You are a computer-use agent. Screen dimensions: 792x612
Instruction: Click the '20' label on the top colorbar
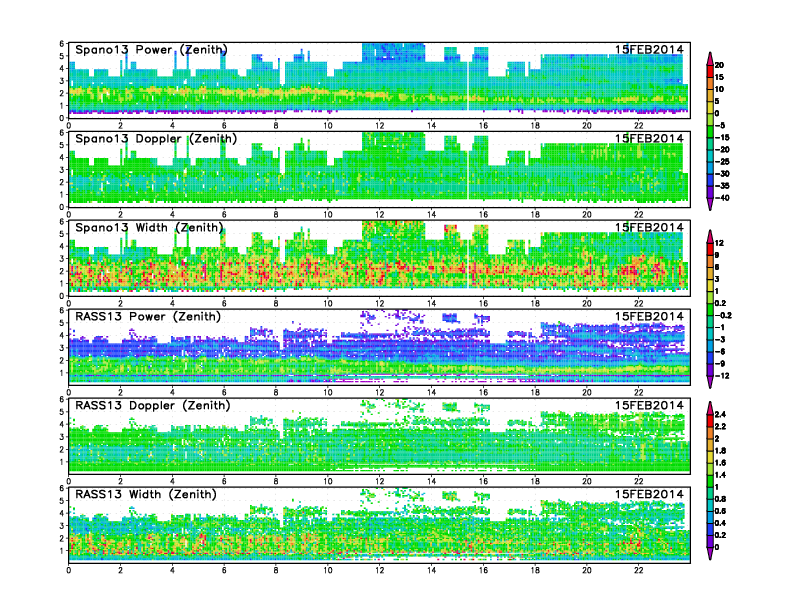click(719, 65)
